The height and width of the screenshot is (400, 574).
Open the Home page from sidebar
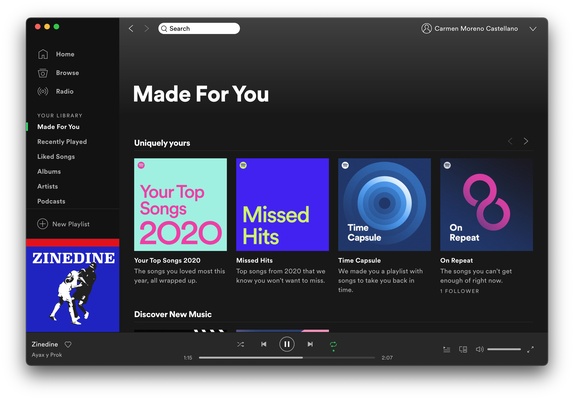[56, 54]
